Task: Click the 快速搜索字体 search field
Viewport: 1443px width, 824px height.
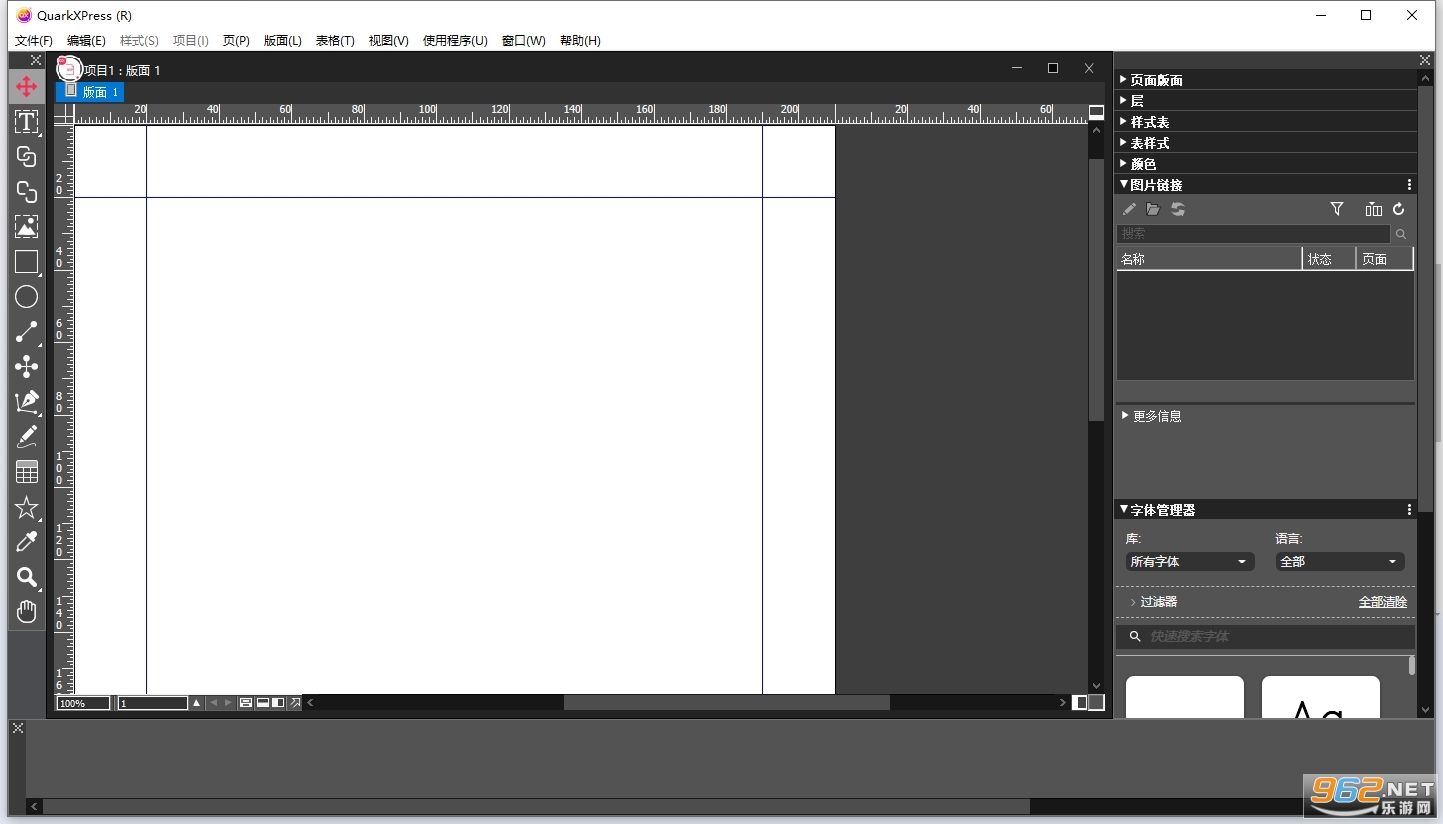Action: 1266,636
